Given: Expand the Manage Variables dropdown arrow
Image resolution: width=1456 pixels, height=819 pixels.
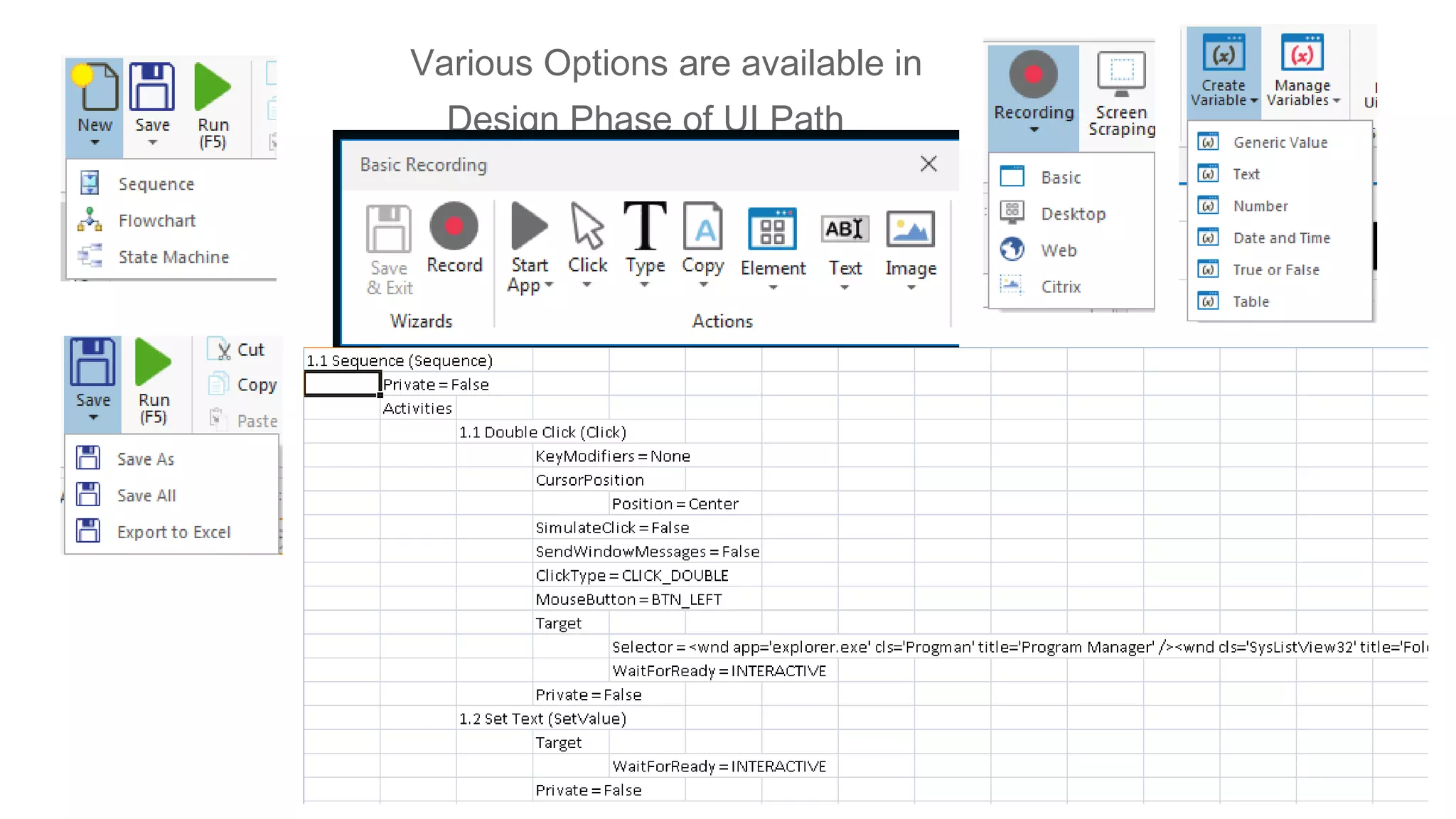Looking at the screenshot, I should pos(1337,101).
